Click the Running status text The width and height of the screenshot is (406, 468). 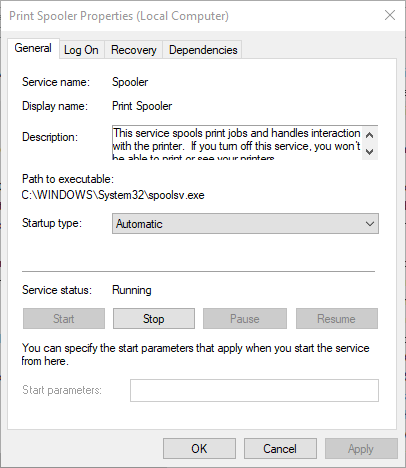(132, 290)
